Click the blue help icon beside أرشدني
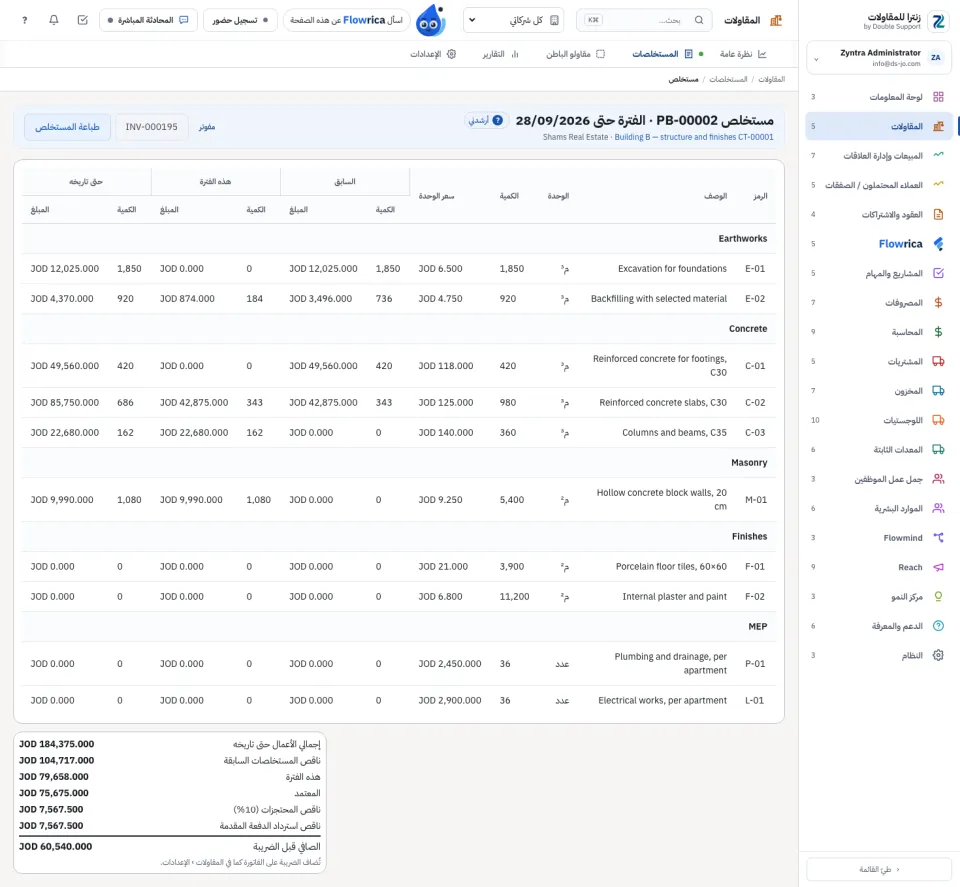Viewport: 960px width, 887px height. (x=498, y=120)
